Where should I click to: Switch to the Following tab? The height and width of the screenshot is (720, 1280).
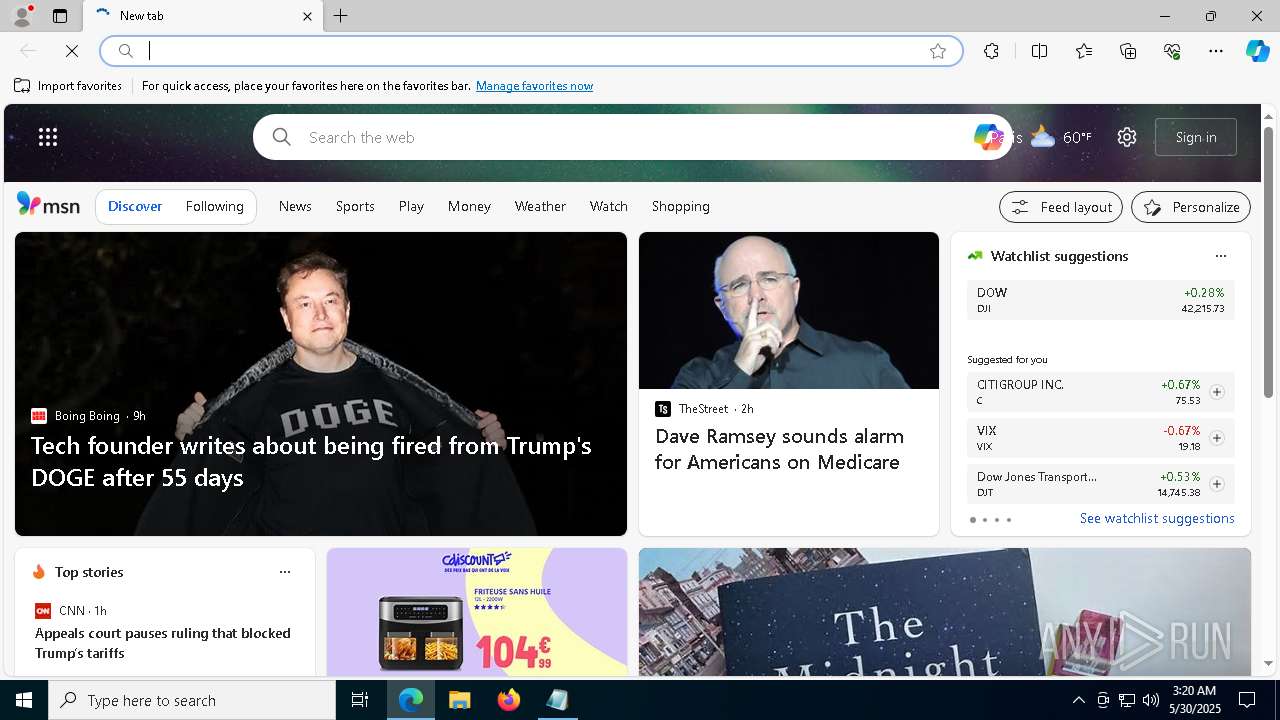point(215,206)
